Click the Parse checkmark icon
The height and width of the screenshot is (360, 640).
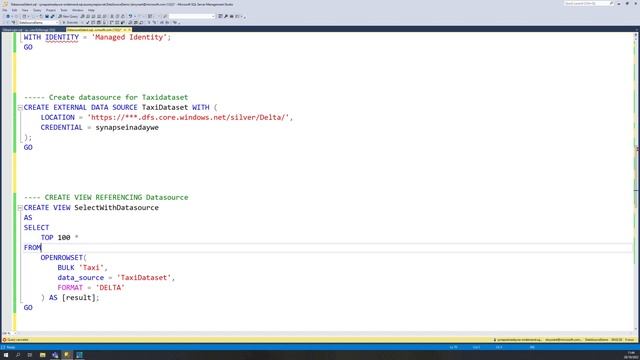click(88, 22)
